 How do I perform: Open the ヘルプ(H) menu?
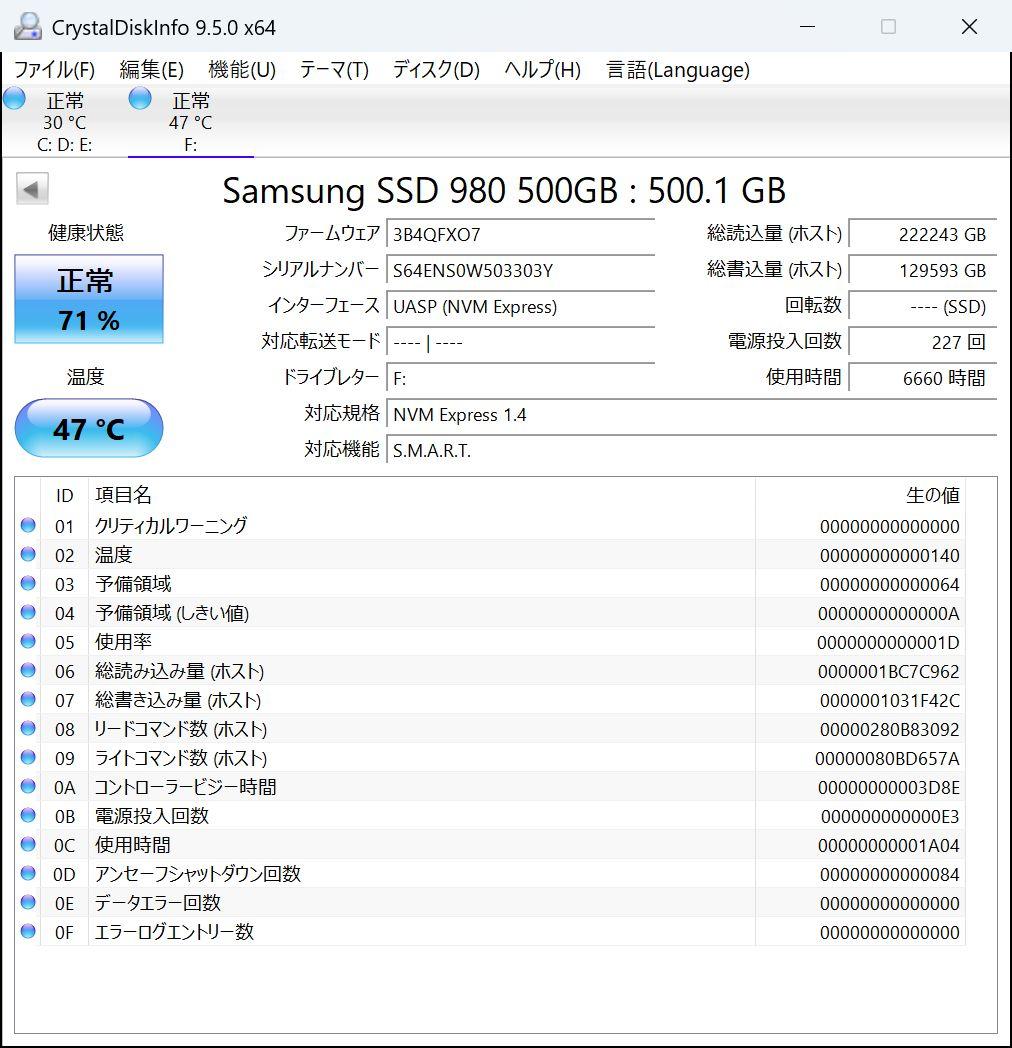pos(542,70)
